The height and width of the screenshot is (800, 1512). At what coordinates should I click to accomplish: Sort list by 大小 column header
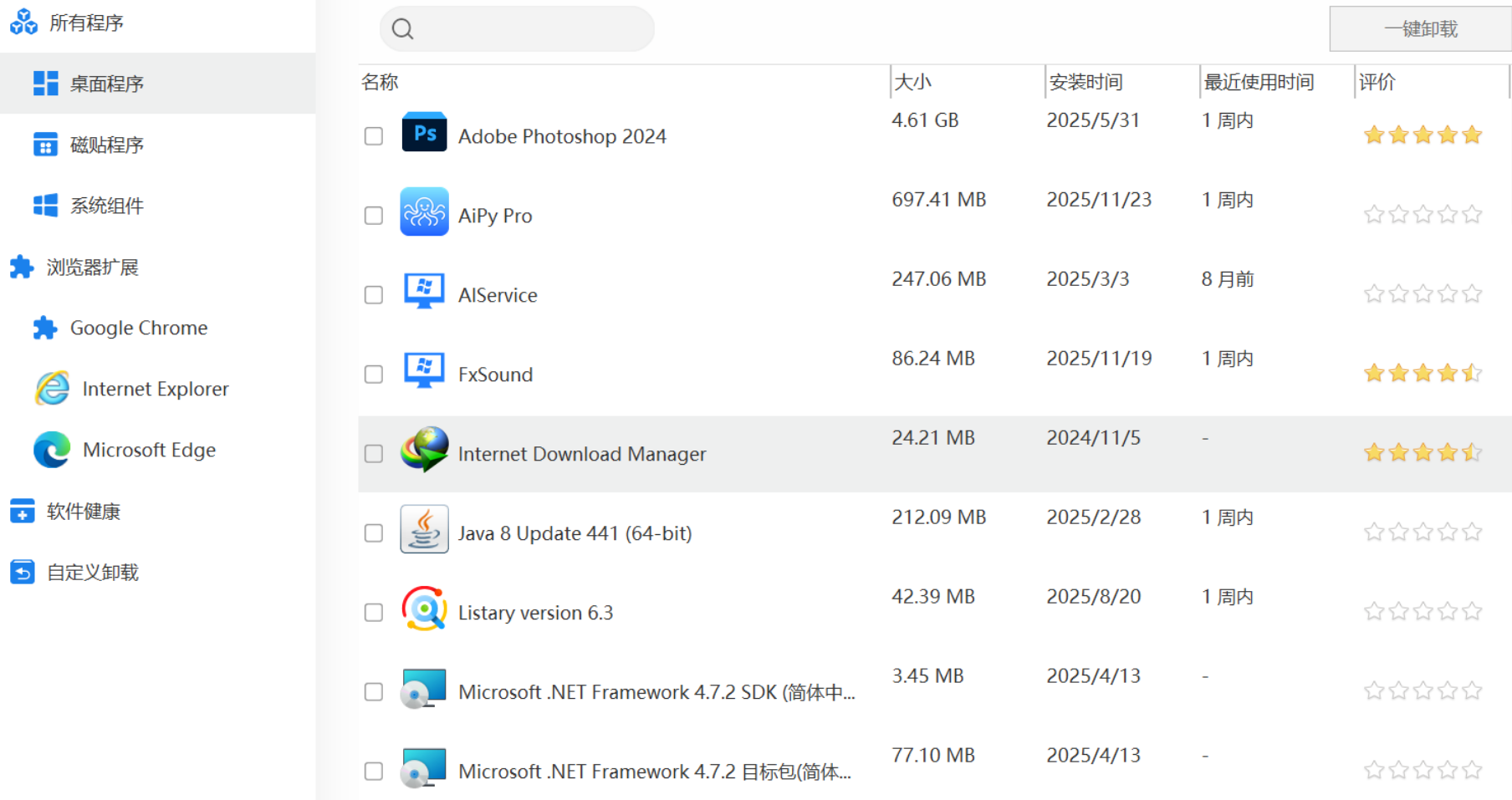(x=913, y=82)
